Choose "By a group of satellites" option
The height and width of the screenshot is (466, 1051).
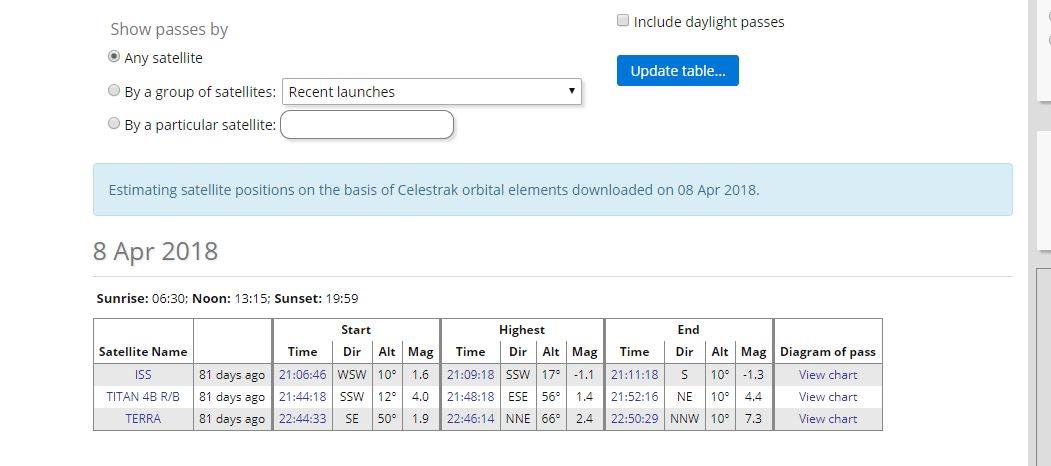click(x=114, y=91)
